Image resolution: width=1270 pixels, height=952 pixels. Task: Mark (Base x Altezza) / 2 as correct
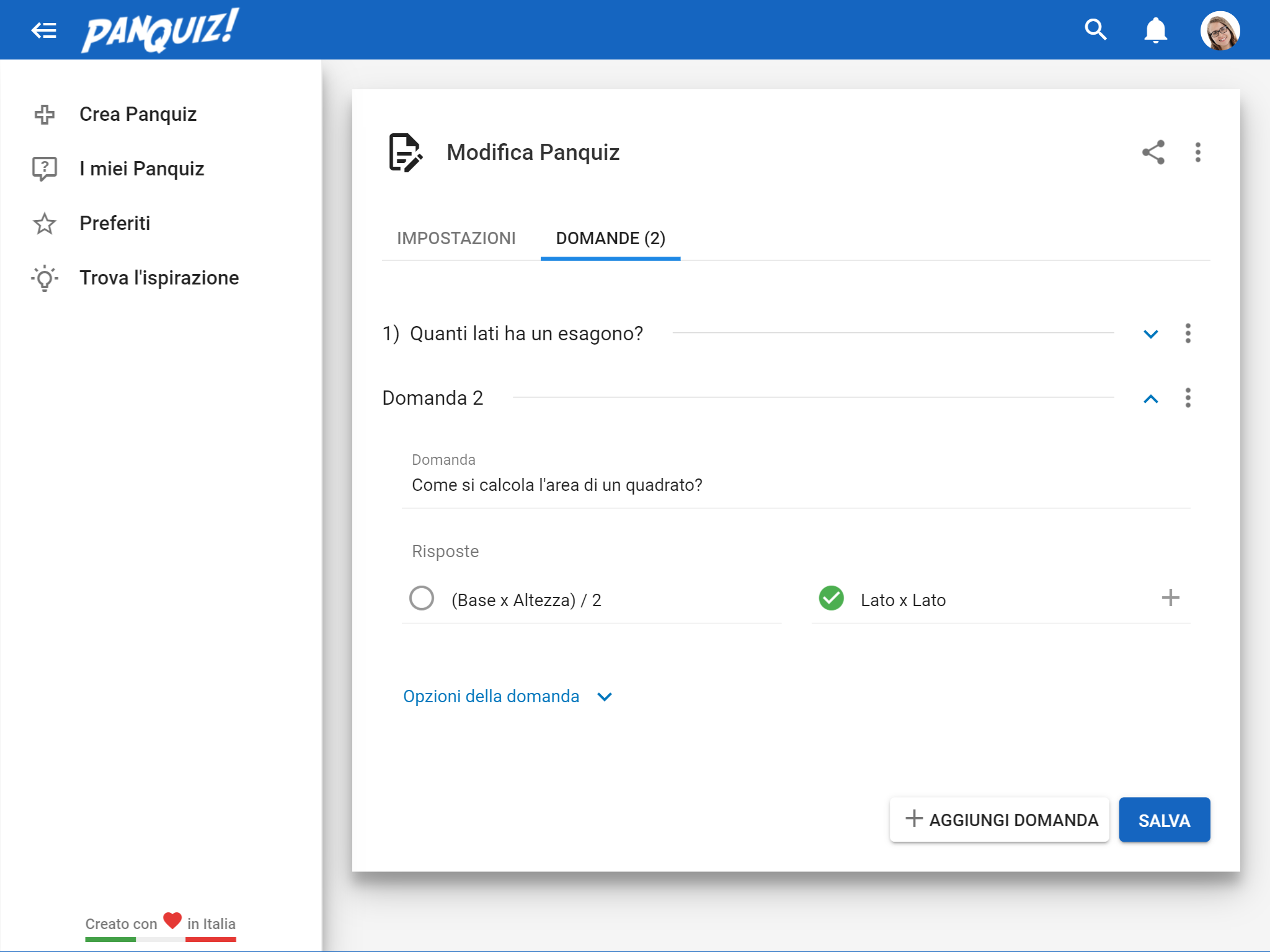(422, 598)
